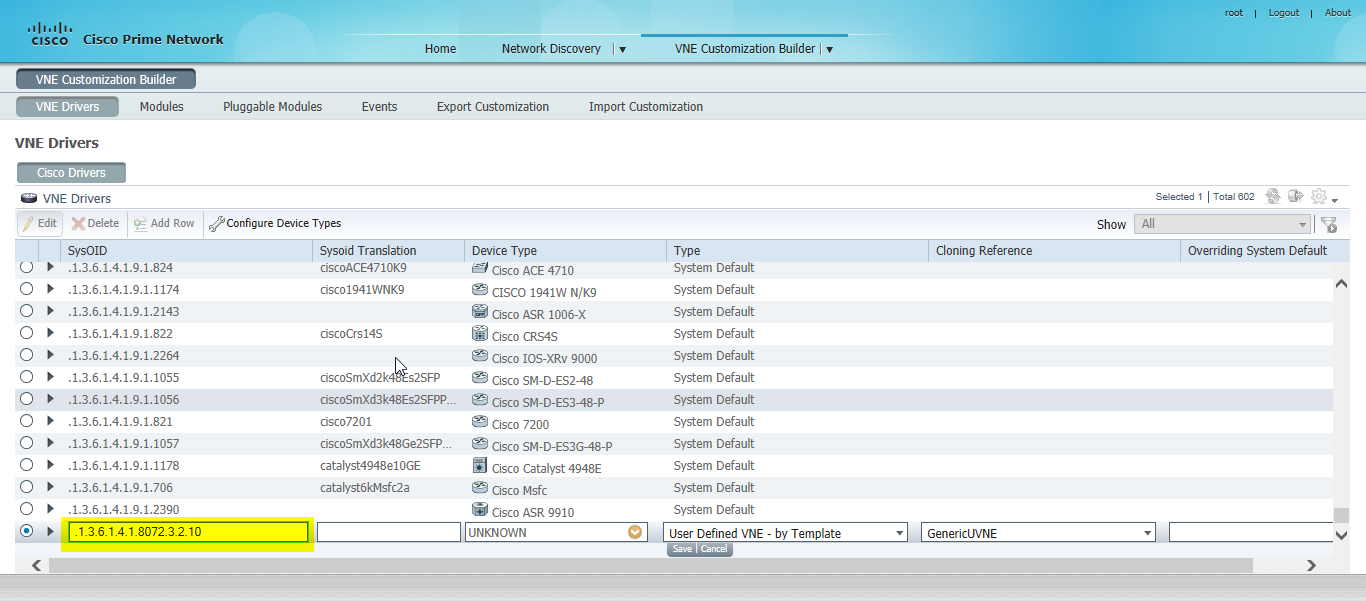The height and width of the screenshot is (601, 1366).
Task: Select the radio button for the new row
Action: coord(27,531)
